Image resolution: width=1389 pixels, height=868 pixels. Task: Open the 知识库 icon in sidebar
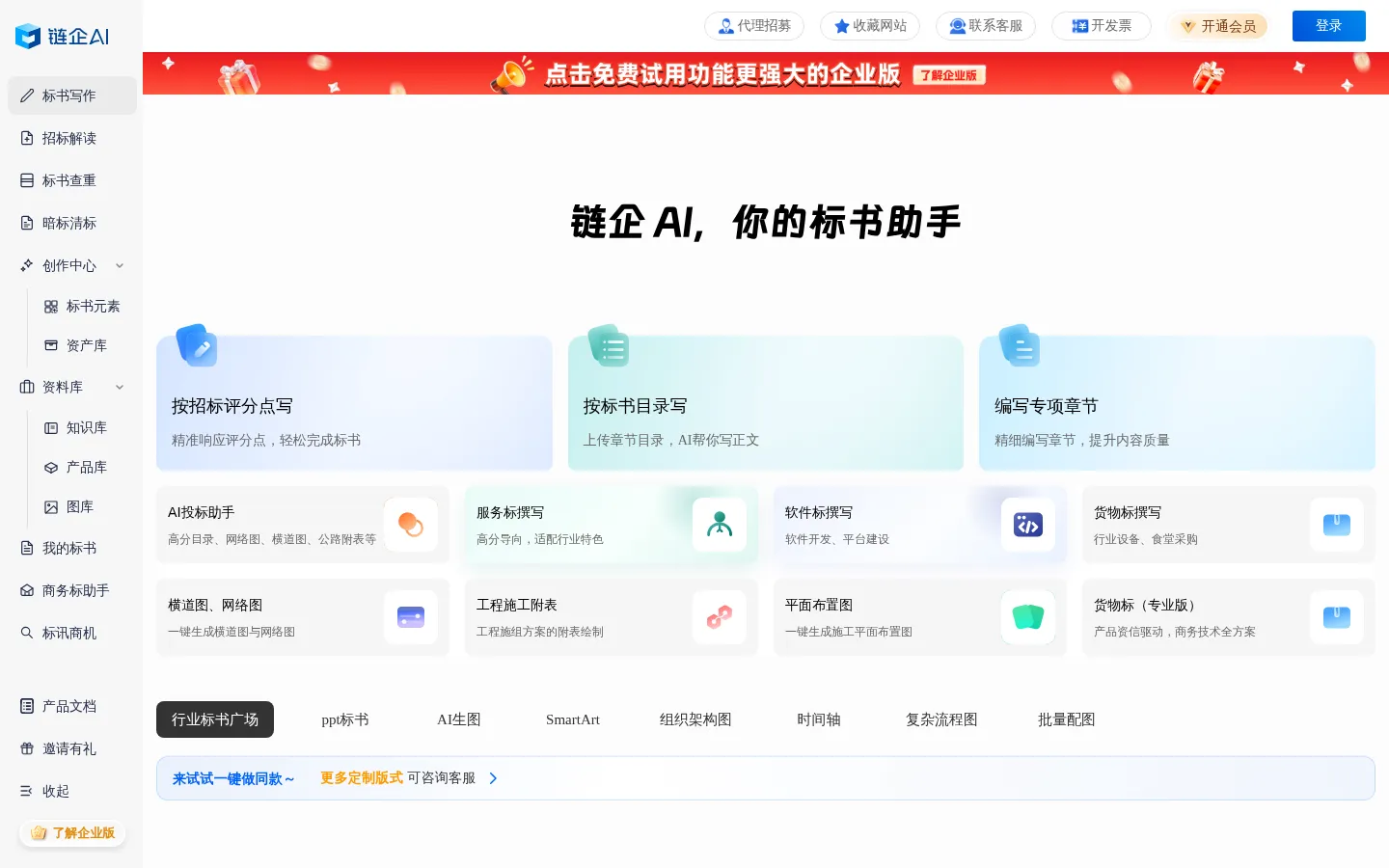[51, 427]
